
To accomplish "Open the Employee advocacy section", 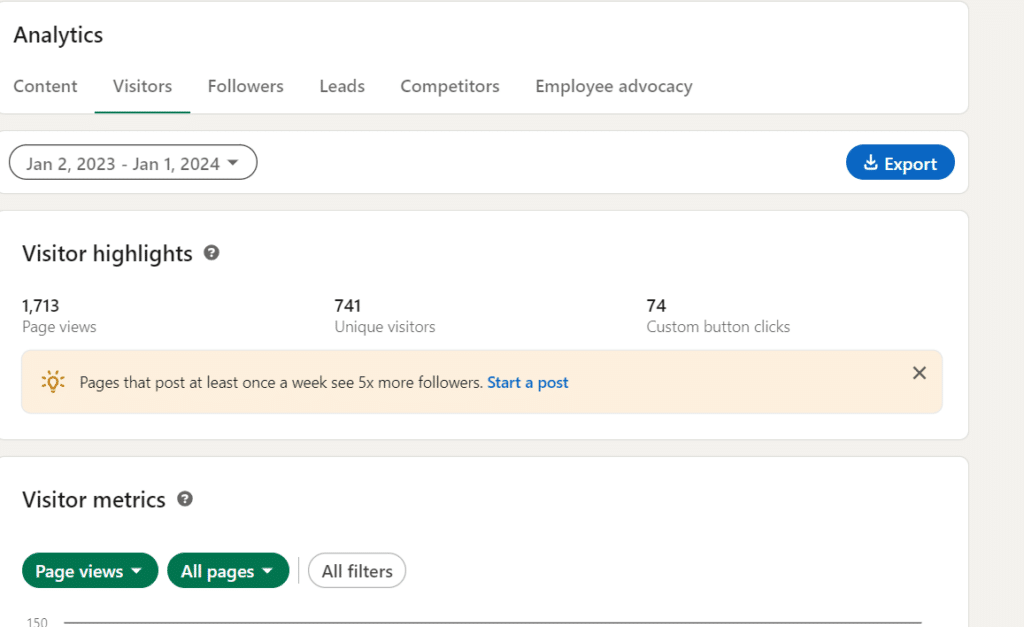I will (x=613, y=86).
